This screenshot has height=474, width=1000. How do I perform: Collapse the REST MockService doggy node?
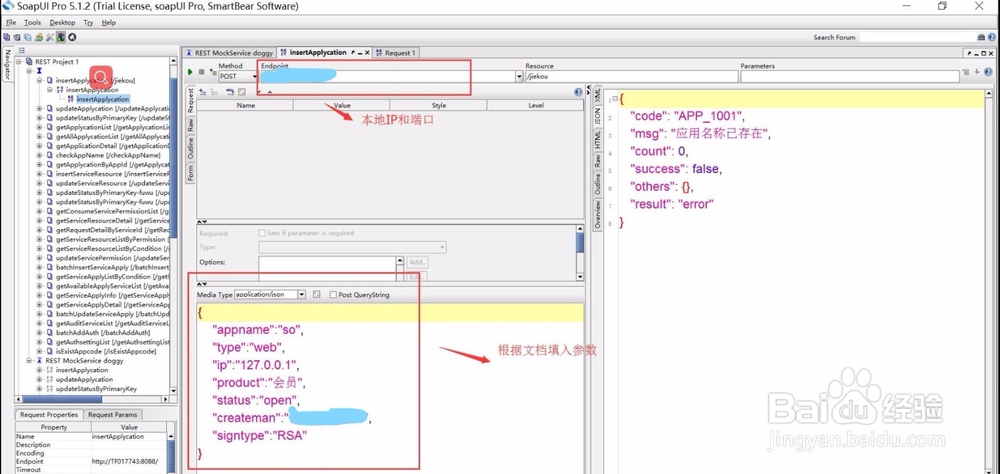tap(29, 360)
